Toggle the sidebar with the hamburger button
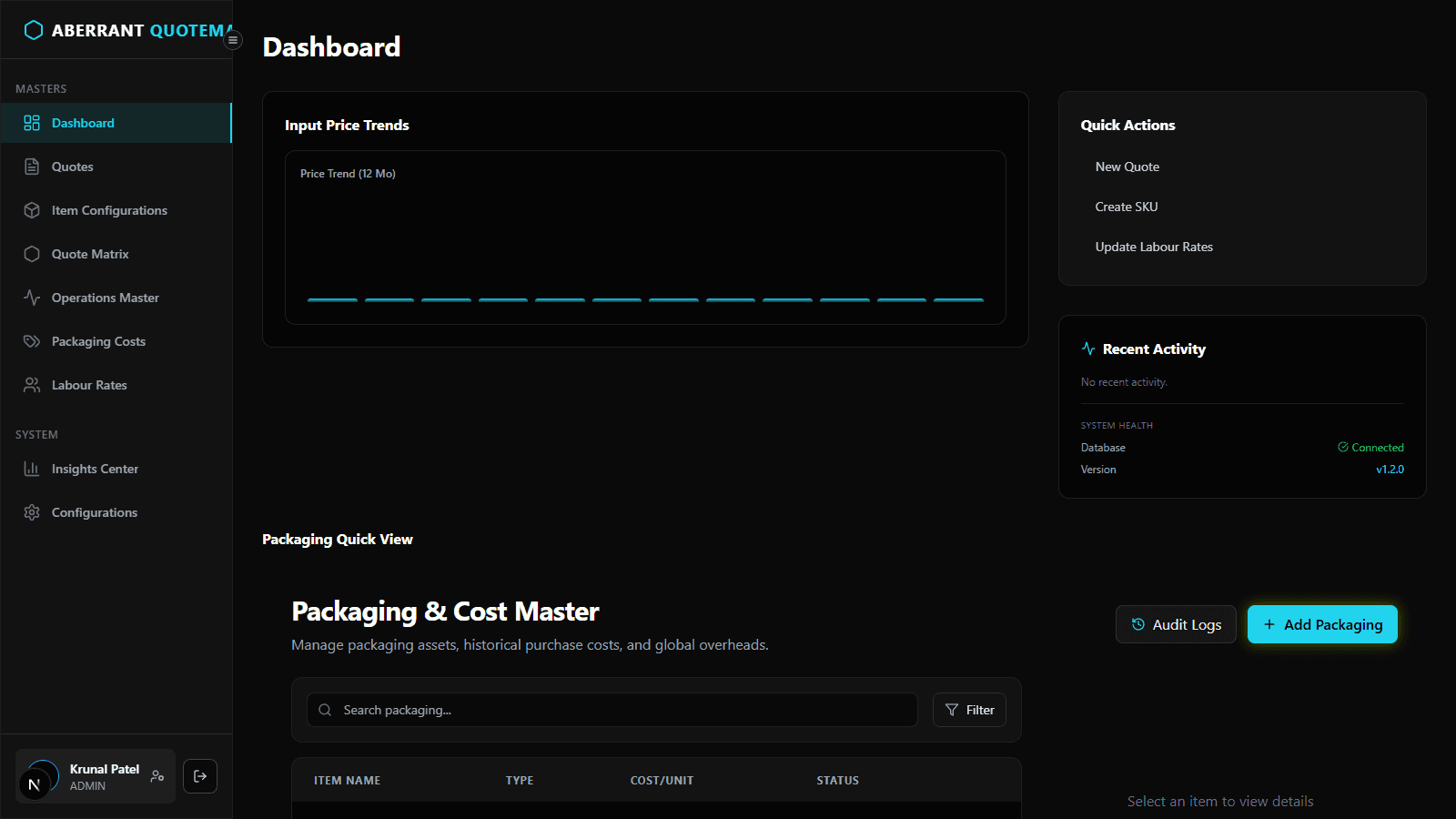 point(233,40)
